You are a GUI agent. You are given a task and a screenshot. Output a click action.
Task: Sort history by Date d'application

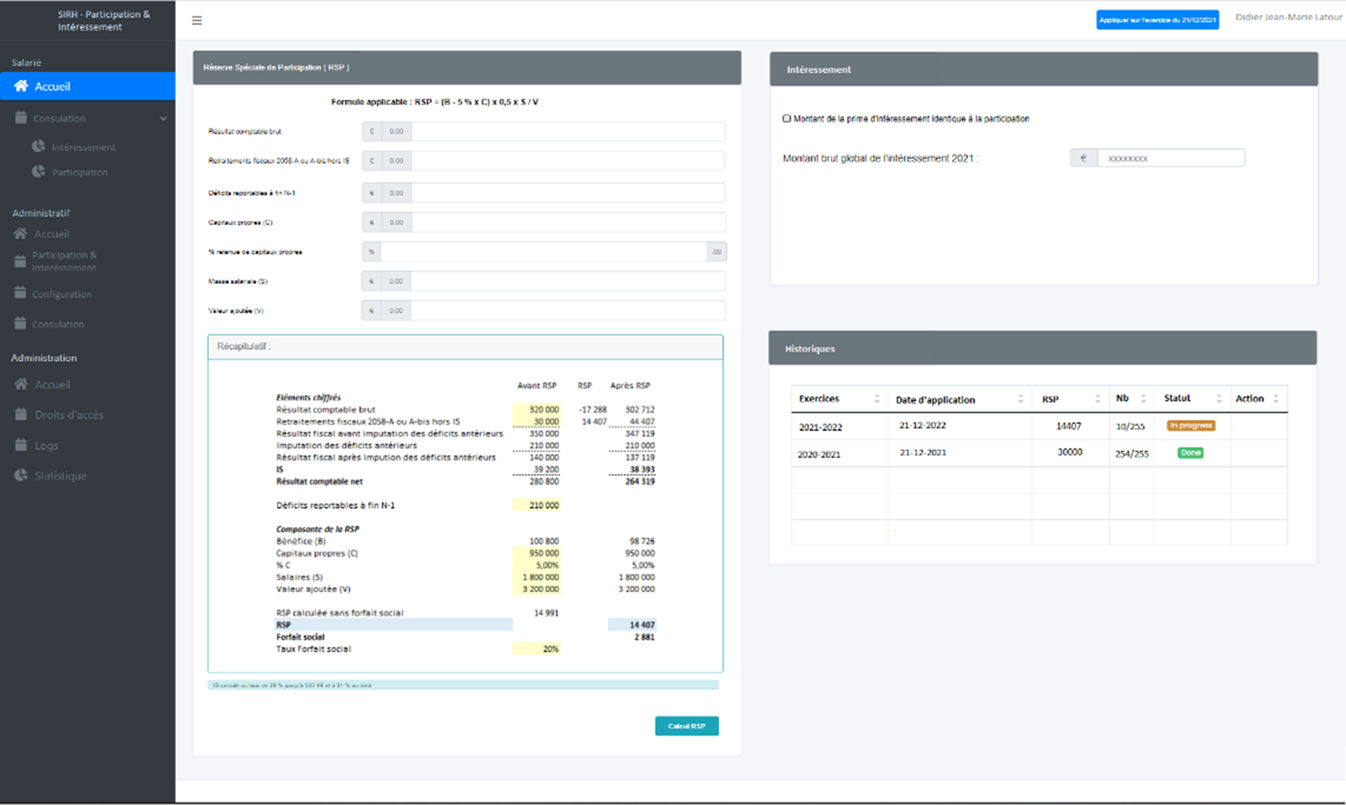(1021, 399)
